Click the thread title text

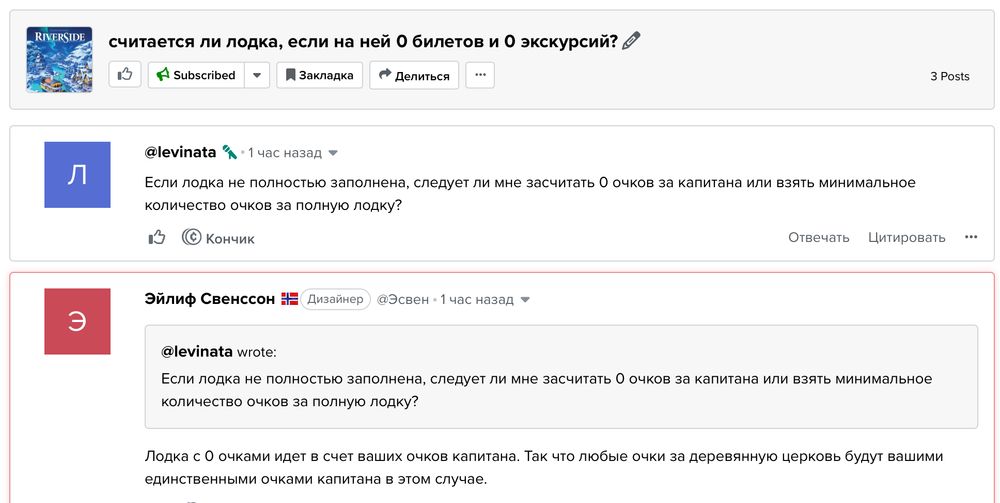(x=363, y=41)
